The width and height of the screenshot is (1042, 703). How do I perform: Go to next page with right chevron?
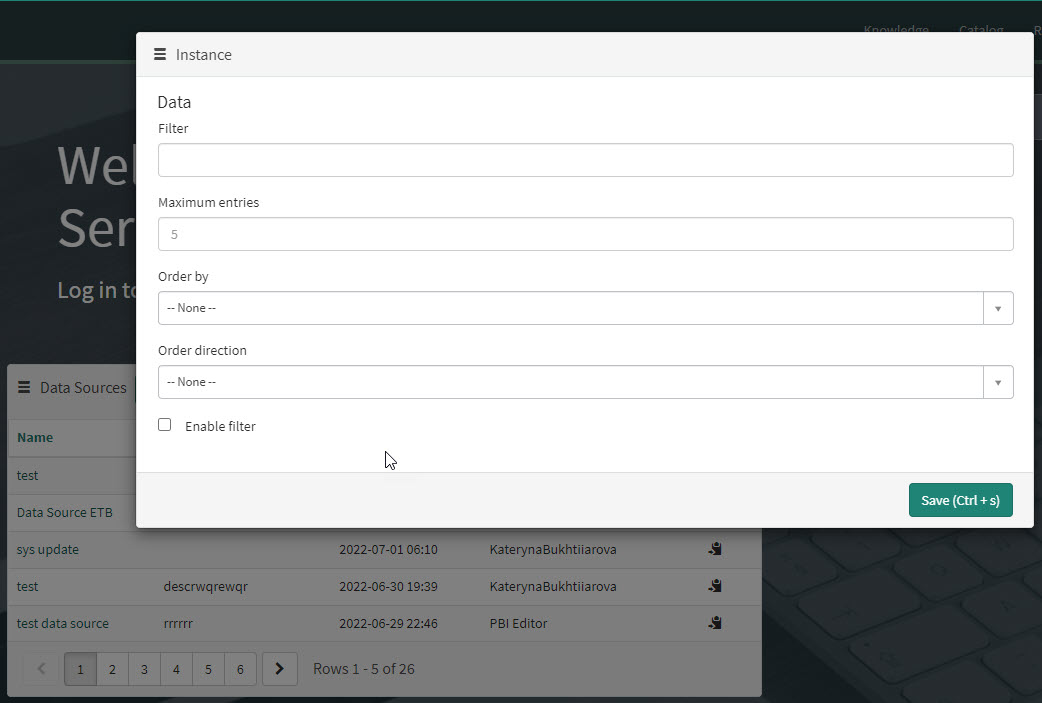click(x=280, y=669)
